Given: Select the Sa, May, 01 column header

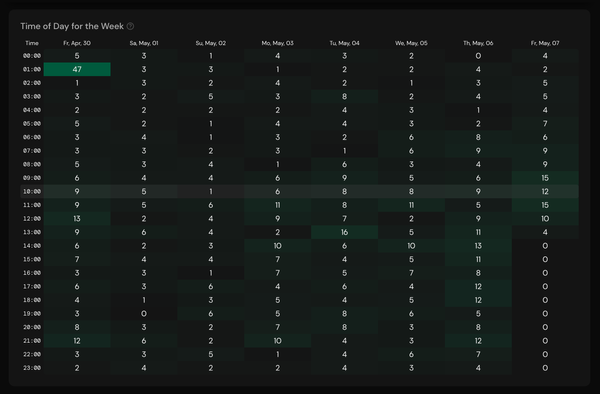Looking at the screenshot, I should 144,43.
